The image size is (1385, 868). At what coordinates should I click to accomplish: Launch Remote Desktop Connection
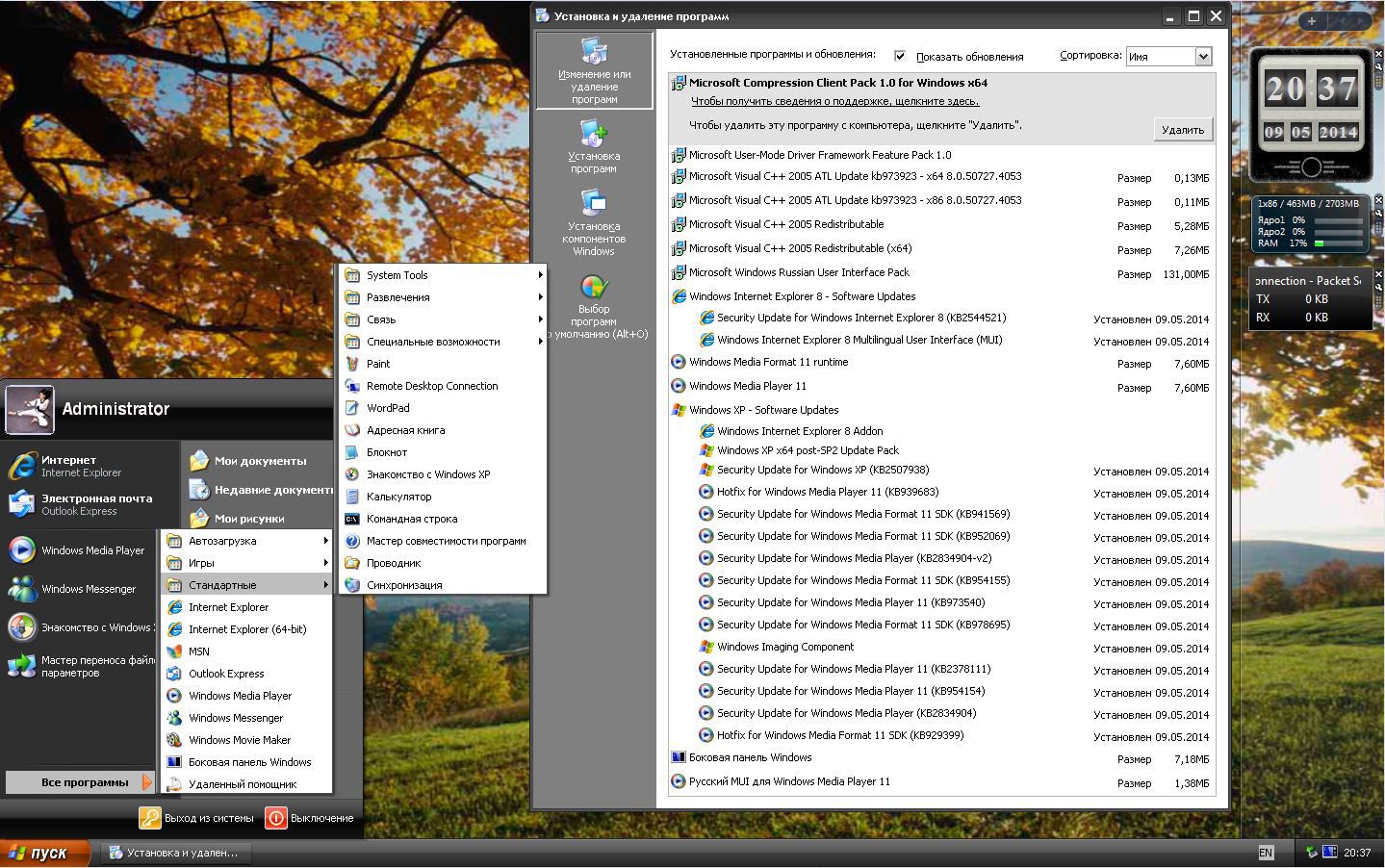(x=443, y=386)
